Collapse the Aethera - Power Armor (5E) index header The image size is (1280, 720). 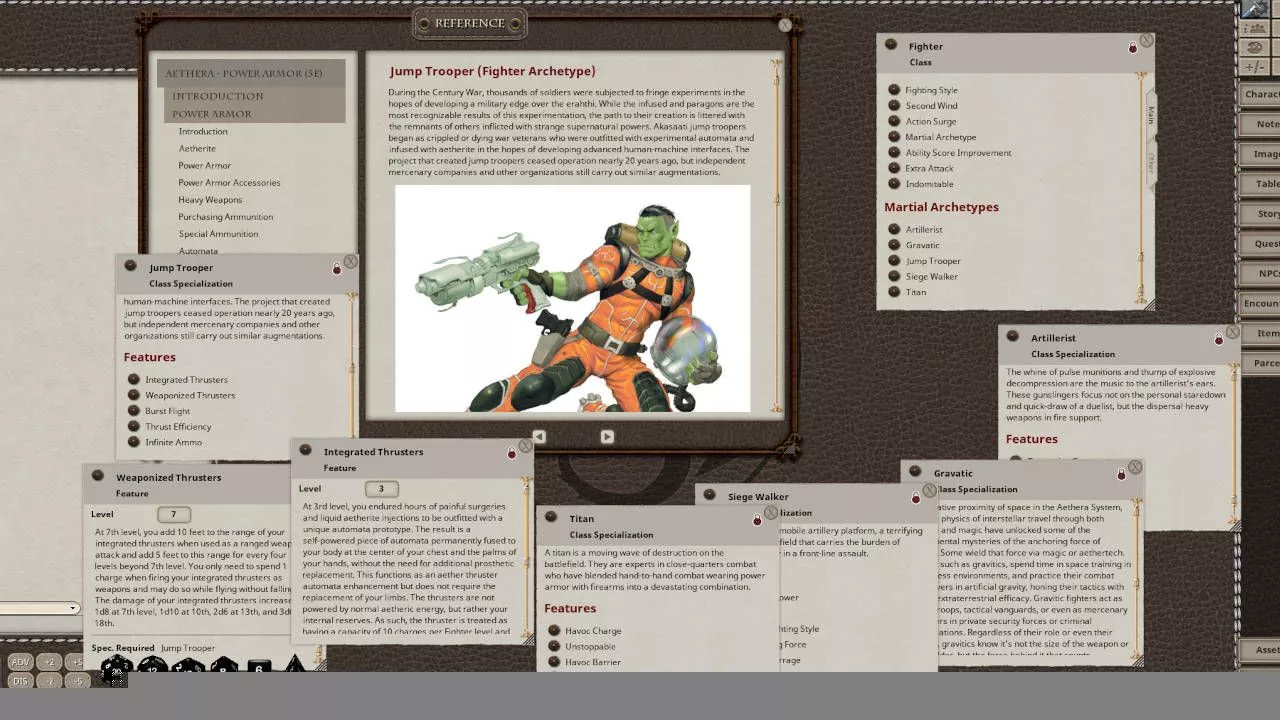click(x=251, y=73)
